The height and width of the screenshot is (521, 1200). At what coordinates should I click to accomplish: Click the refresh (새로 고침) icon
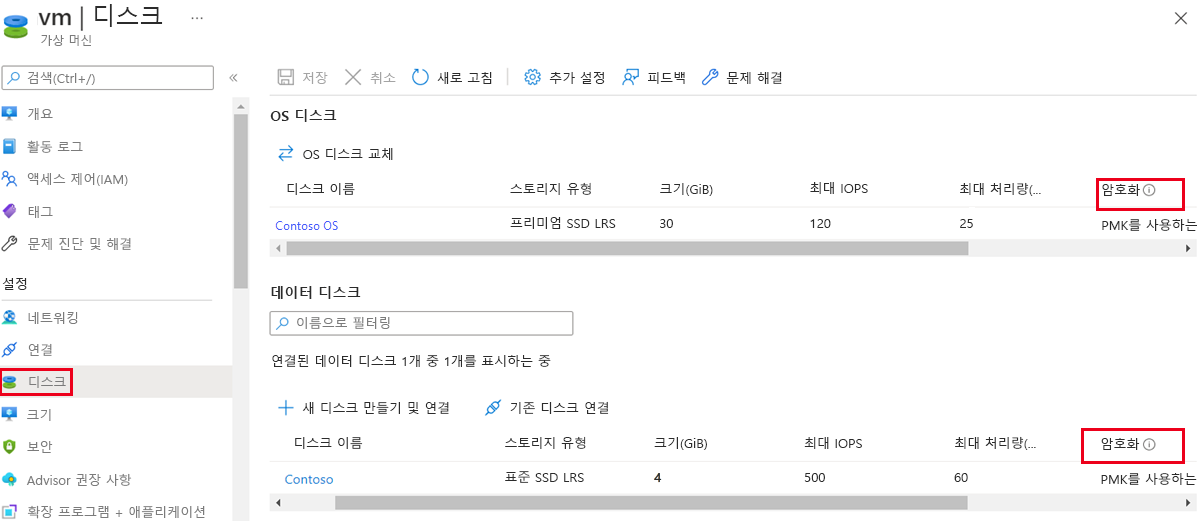(421, 77)
